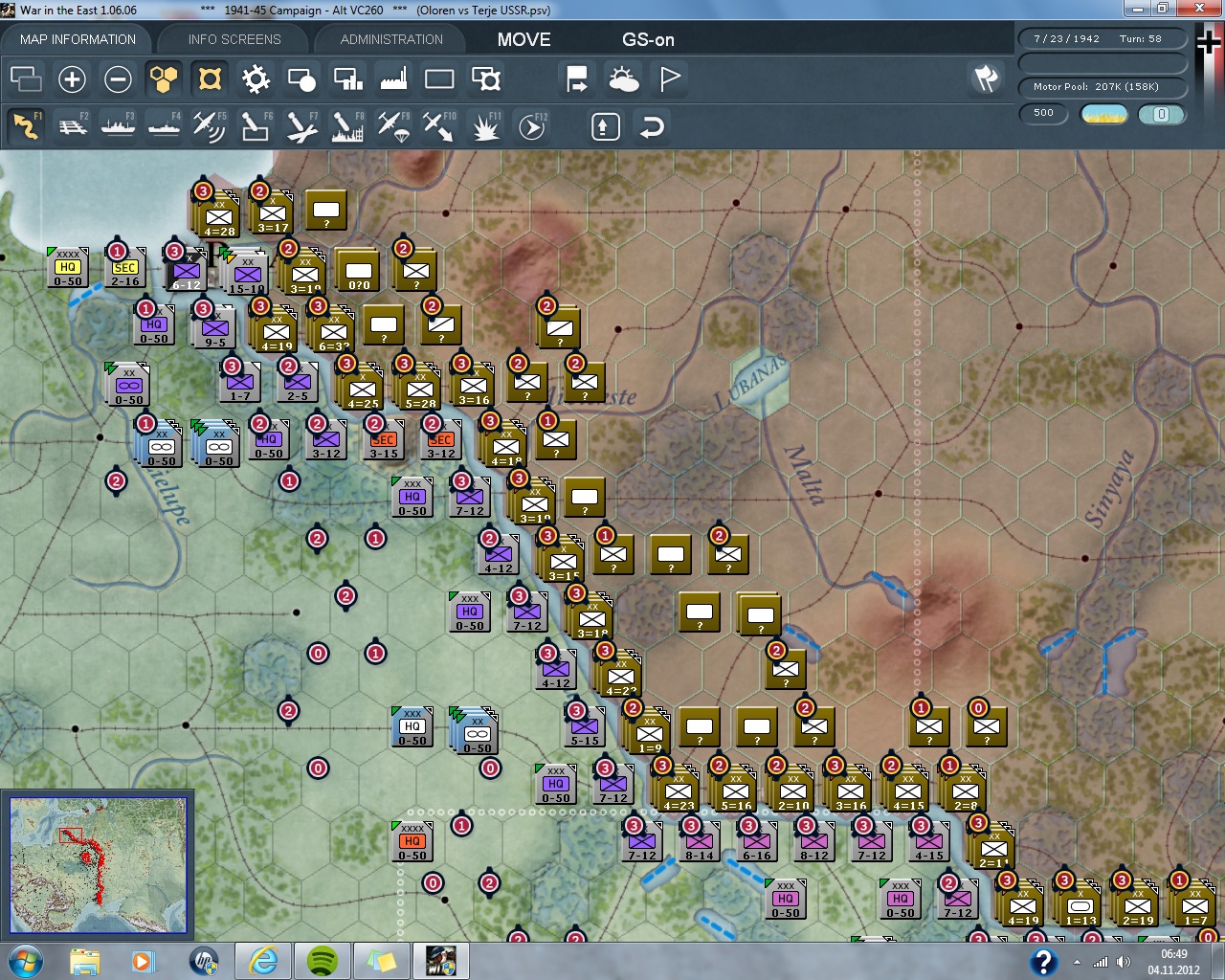The width and height of the screenshot is (1225, 980).
Task: Click the rectangle-with-circle map info icon
Action: coord(301,79)
